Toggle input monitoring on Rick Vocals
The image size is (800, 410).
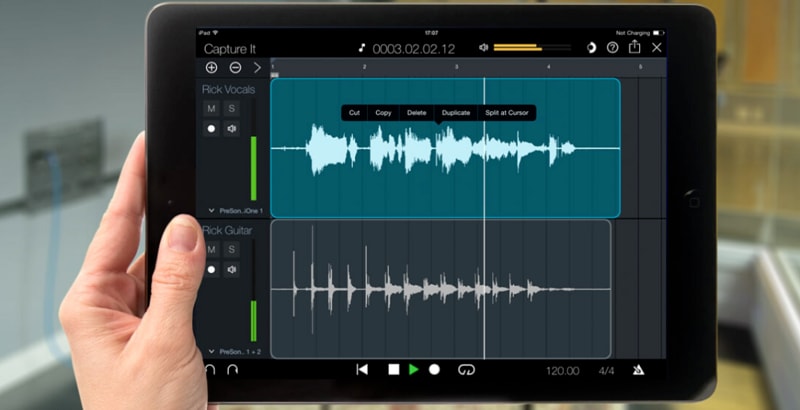(232, 129)
